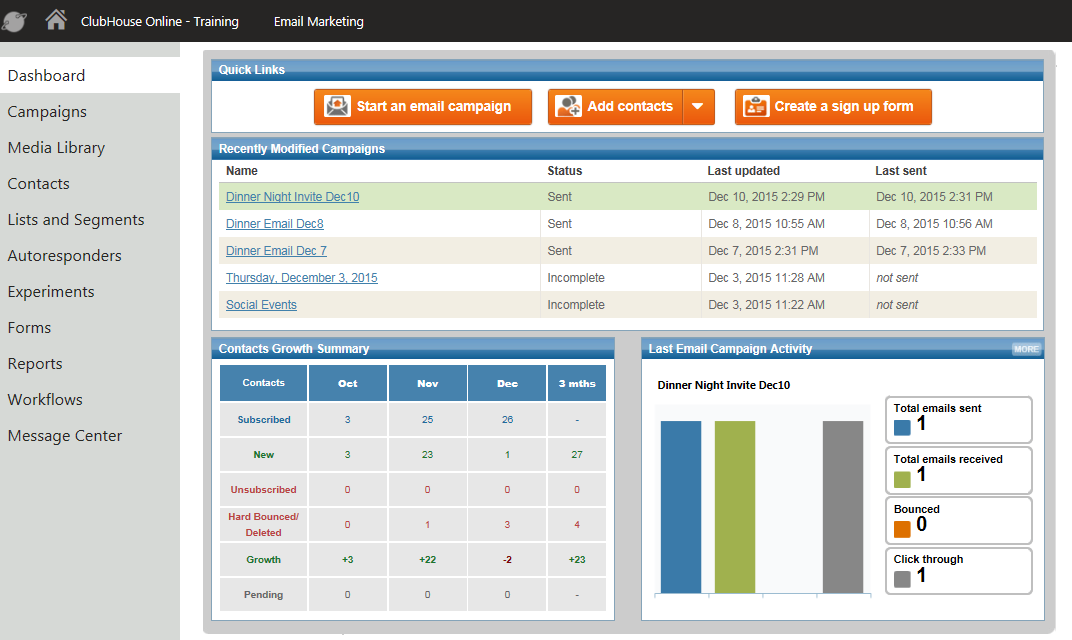
Task: Click the orange Bounced legend swatch
Action: (902, 528)
